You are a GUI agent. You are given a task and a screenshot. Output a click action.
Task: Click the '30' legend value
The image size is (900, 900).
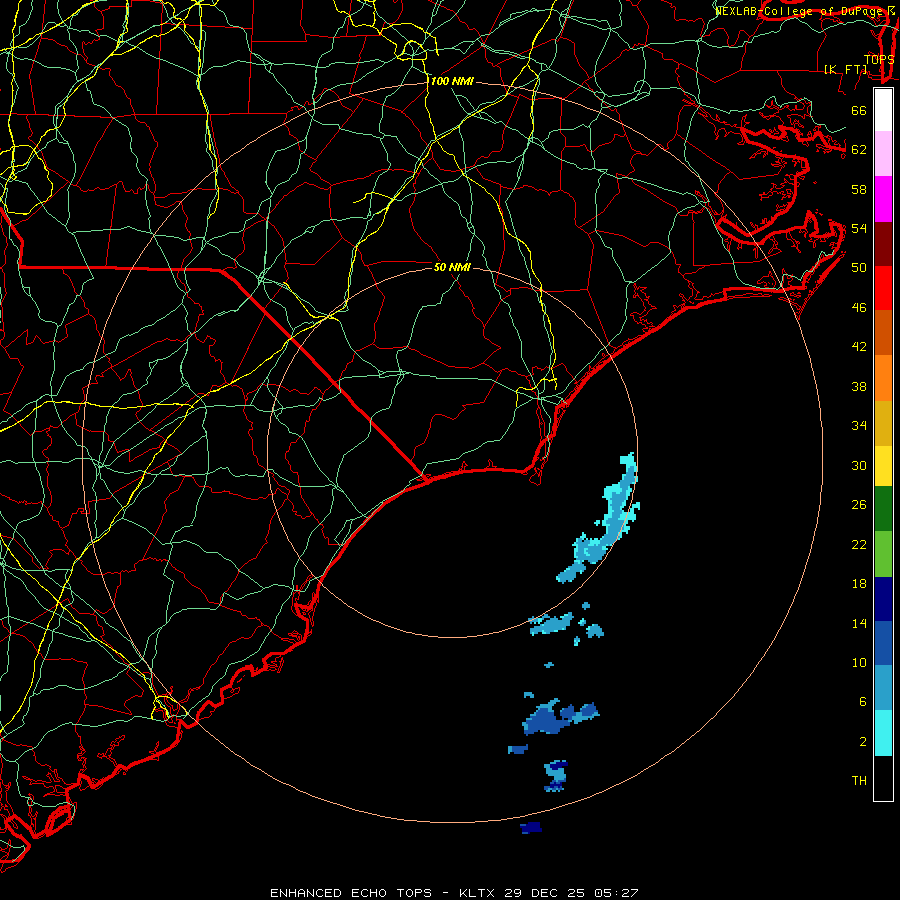(859, 465)
